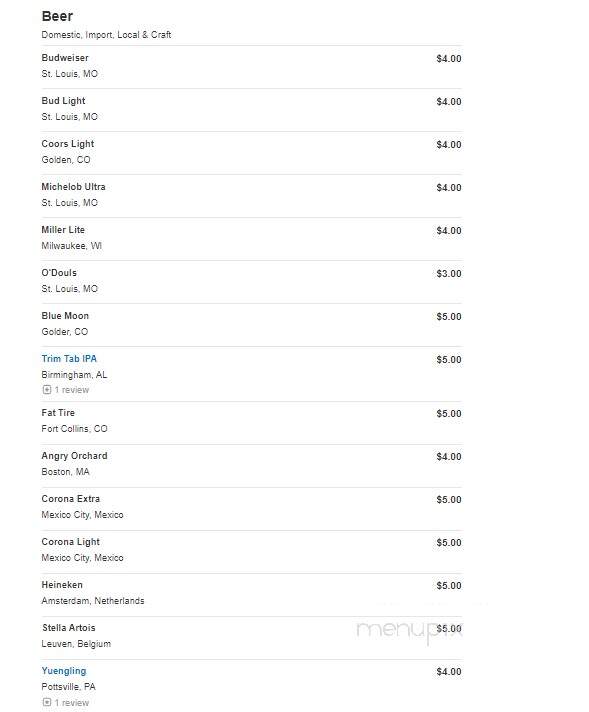Click the Beer section heading

pyautogui.click(x=57, y=16)
